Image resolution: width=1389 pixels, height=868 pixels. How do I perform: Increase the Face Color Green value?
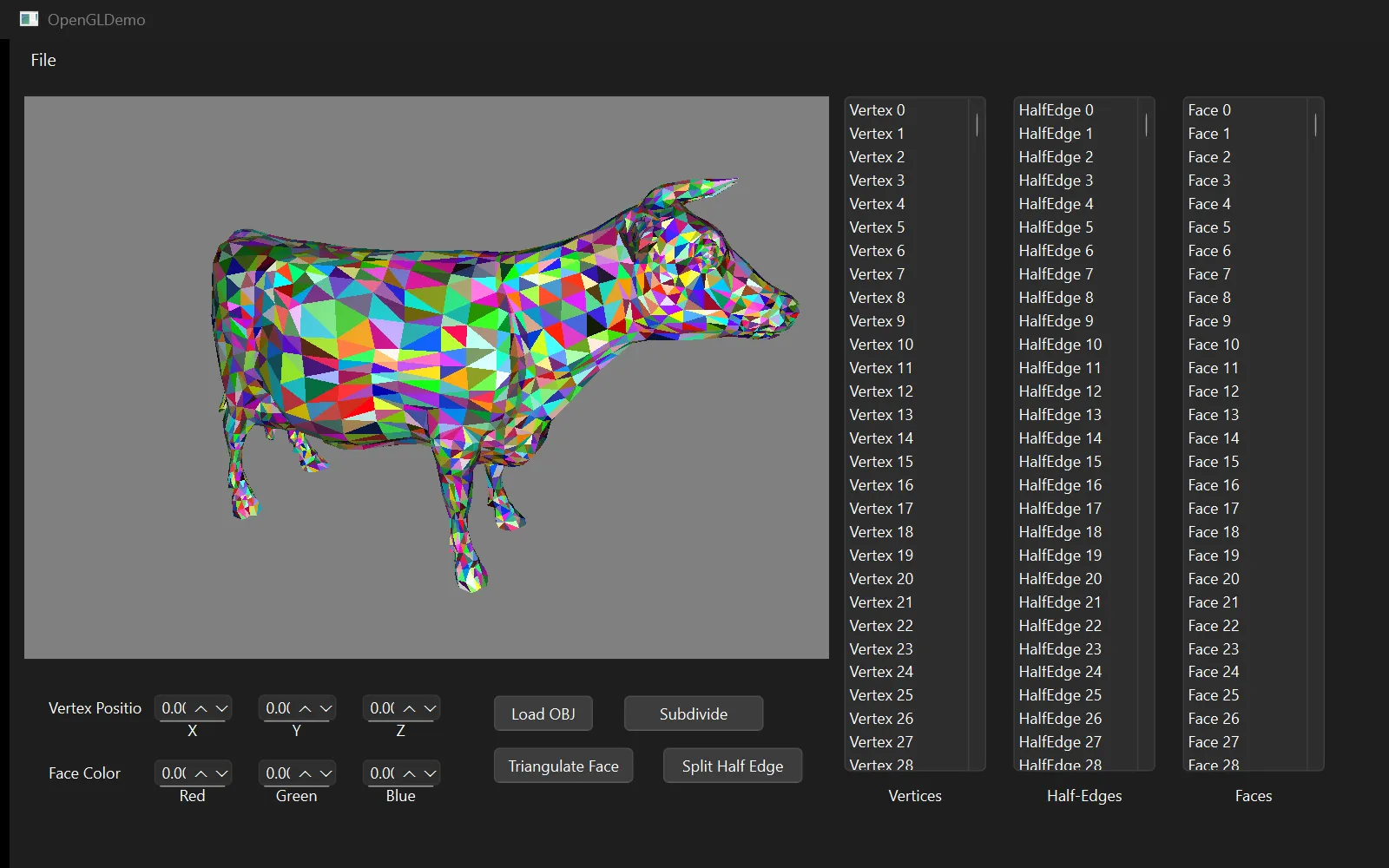tap(306, 773)
